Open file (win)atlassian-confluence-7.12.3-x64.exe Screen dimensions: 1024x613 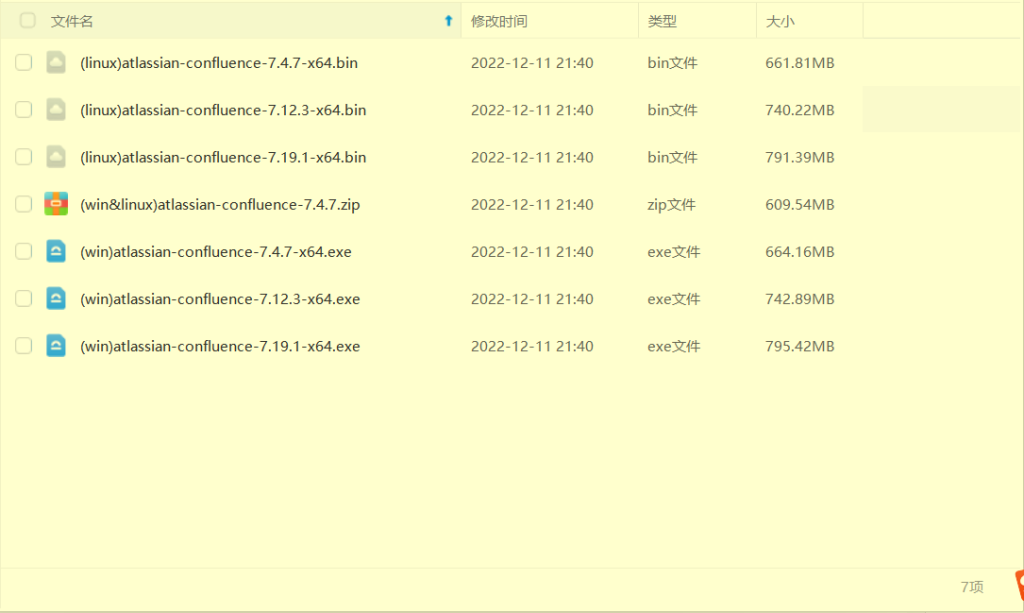[220, 299]
